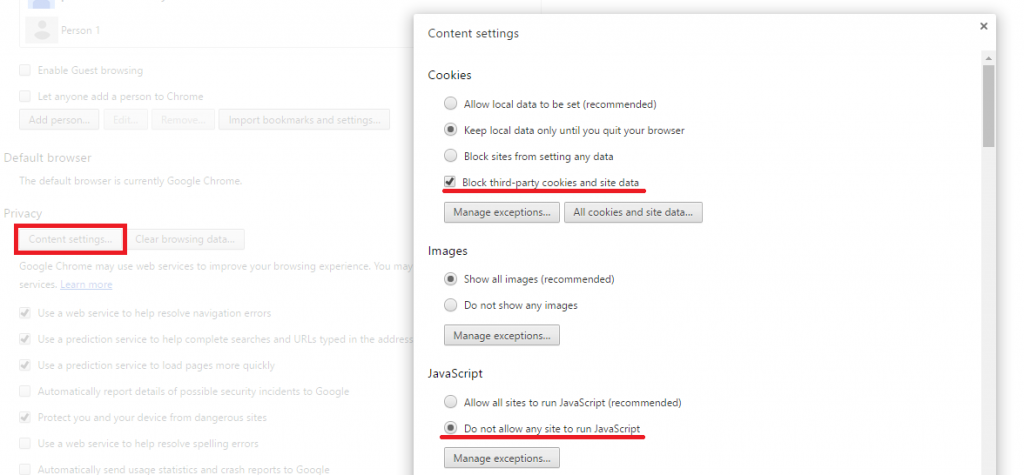Enable Guest browsing checkbox
1024x475 pixels.
click(x=25, y=70)
